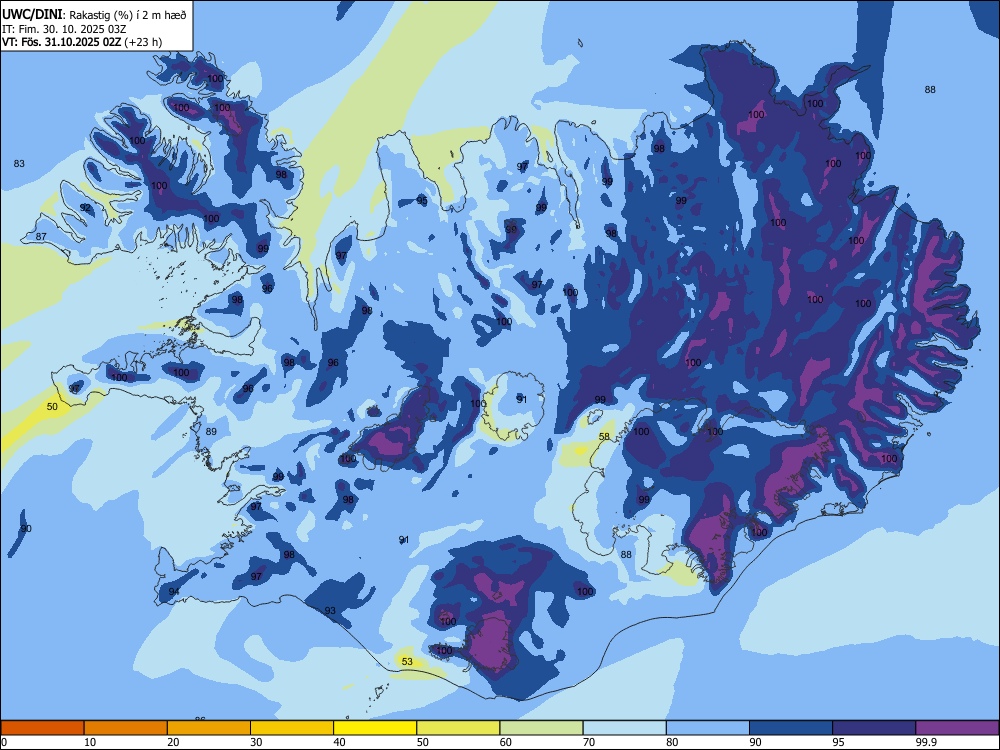
Task: Pick the medium blue 80–90 legend swatch
Action: click(x=707, y=728)
